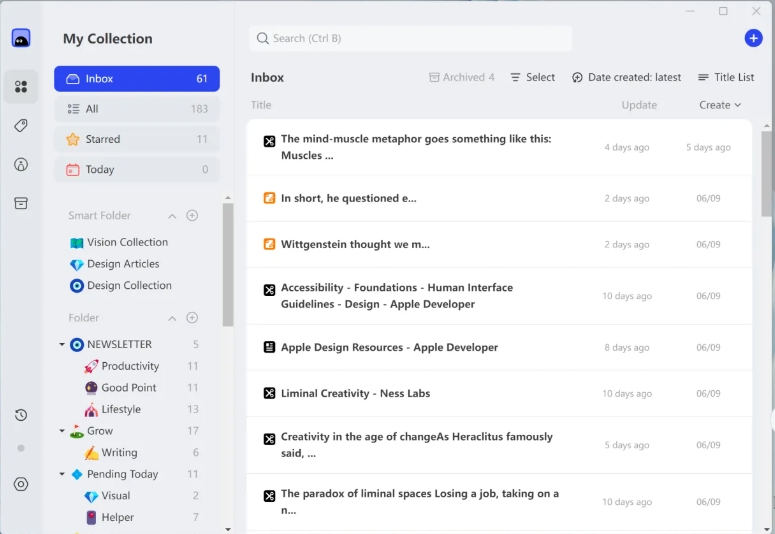This screenshot has height=534, width=775.
Task: Click the Grow folder golf icon
Action: pyautogui.click(x=77, y=431)
